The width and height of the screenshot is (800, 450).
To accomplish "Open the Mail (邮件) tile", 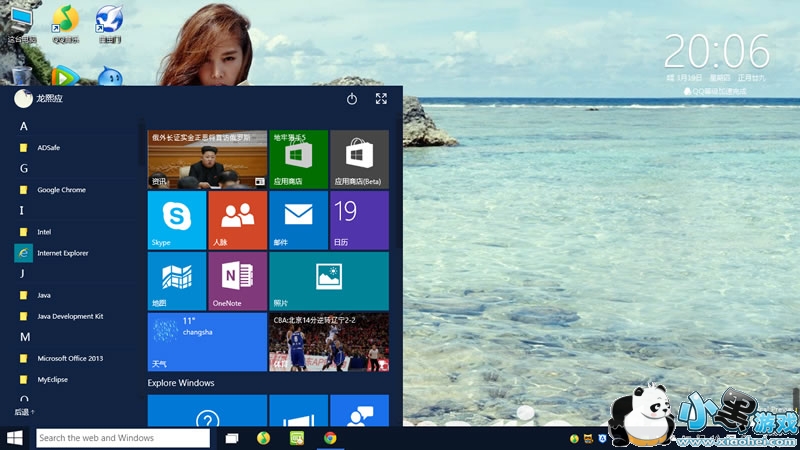I will [x=298, y=220].
